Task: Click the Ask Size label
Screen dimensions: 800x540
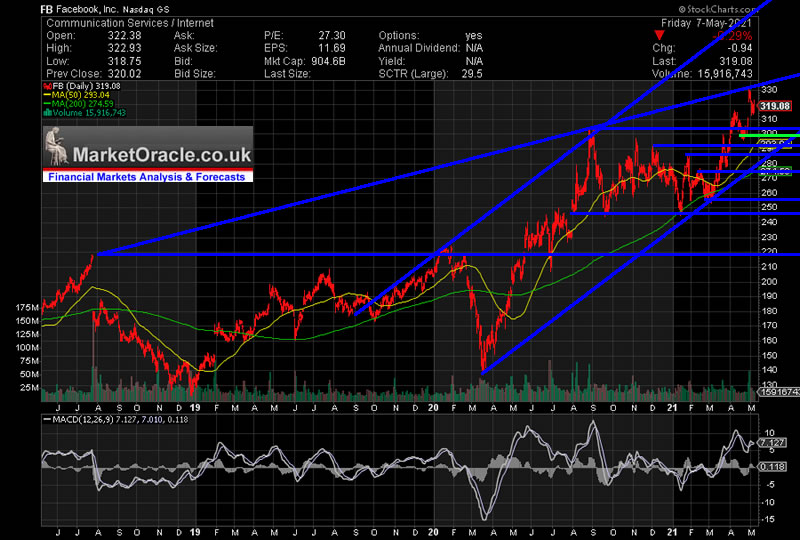Action: click(195, 48)
